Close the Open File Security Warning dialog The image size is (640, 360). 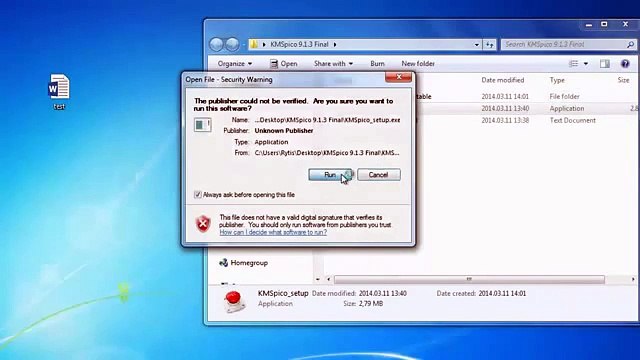tap(399, 77)
